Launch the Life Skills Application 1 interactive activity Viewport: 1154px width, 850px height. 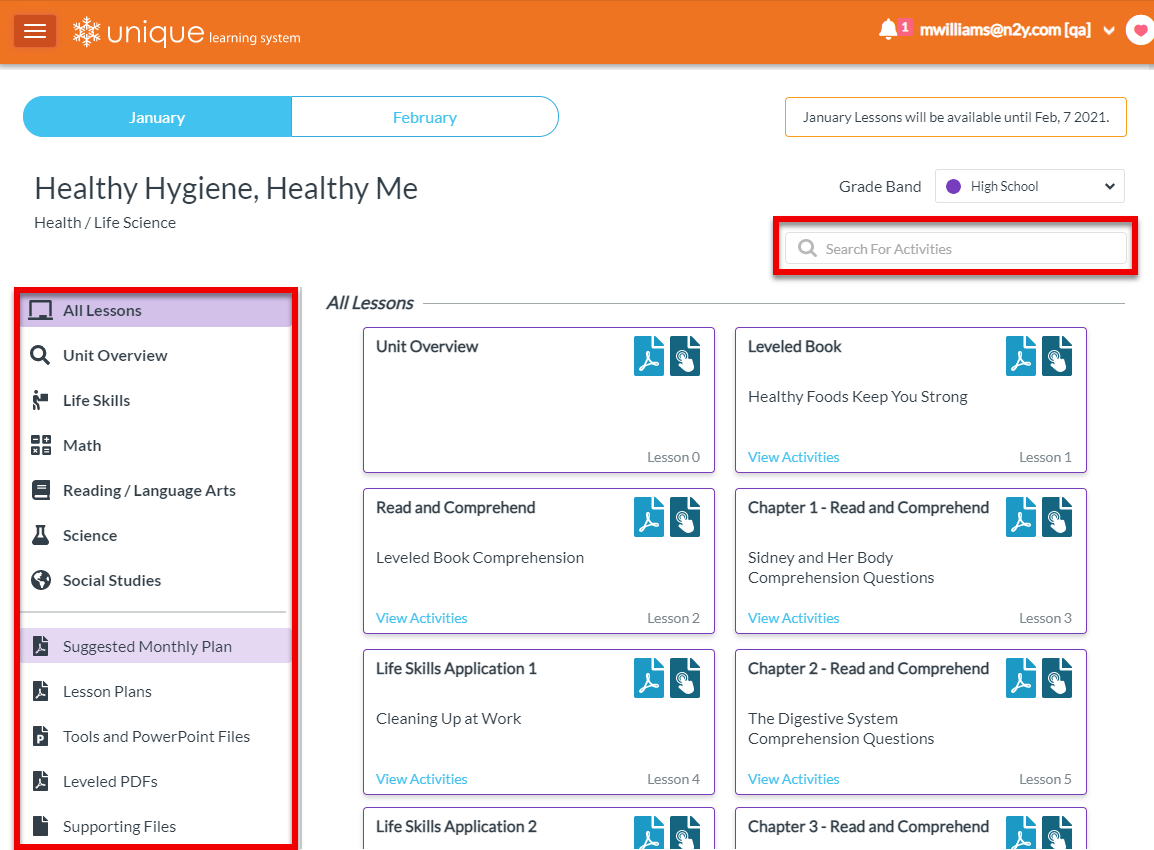pyautogui.click(x=684, y=678)
